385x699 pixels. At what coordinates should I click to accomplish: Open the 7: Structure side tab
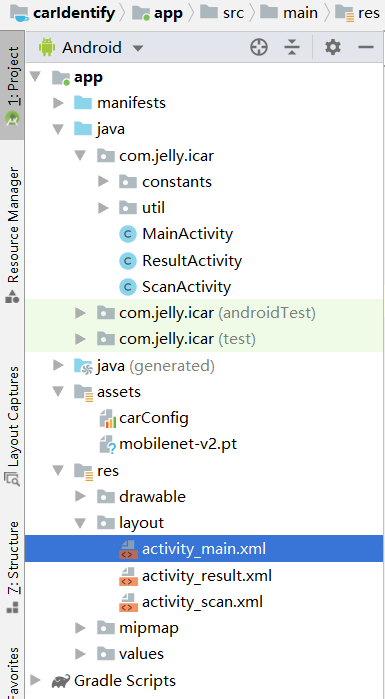tap(12, 567)
